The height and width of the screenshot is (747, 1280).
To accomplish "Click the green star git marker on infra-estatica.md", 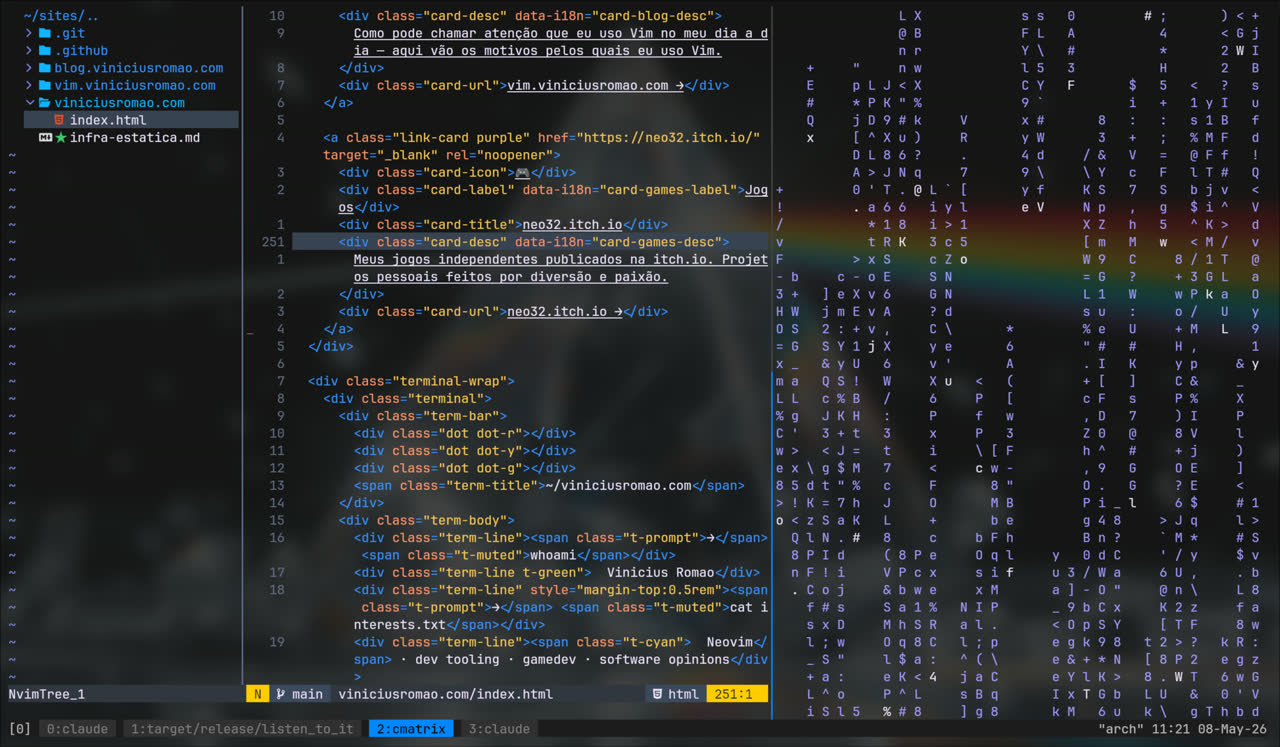I will [x=61, y=138].
